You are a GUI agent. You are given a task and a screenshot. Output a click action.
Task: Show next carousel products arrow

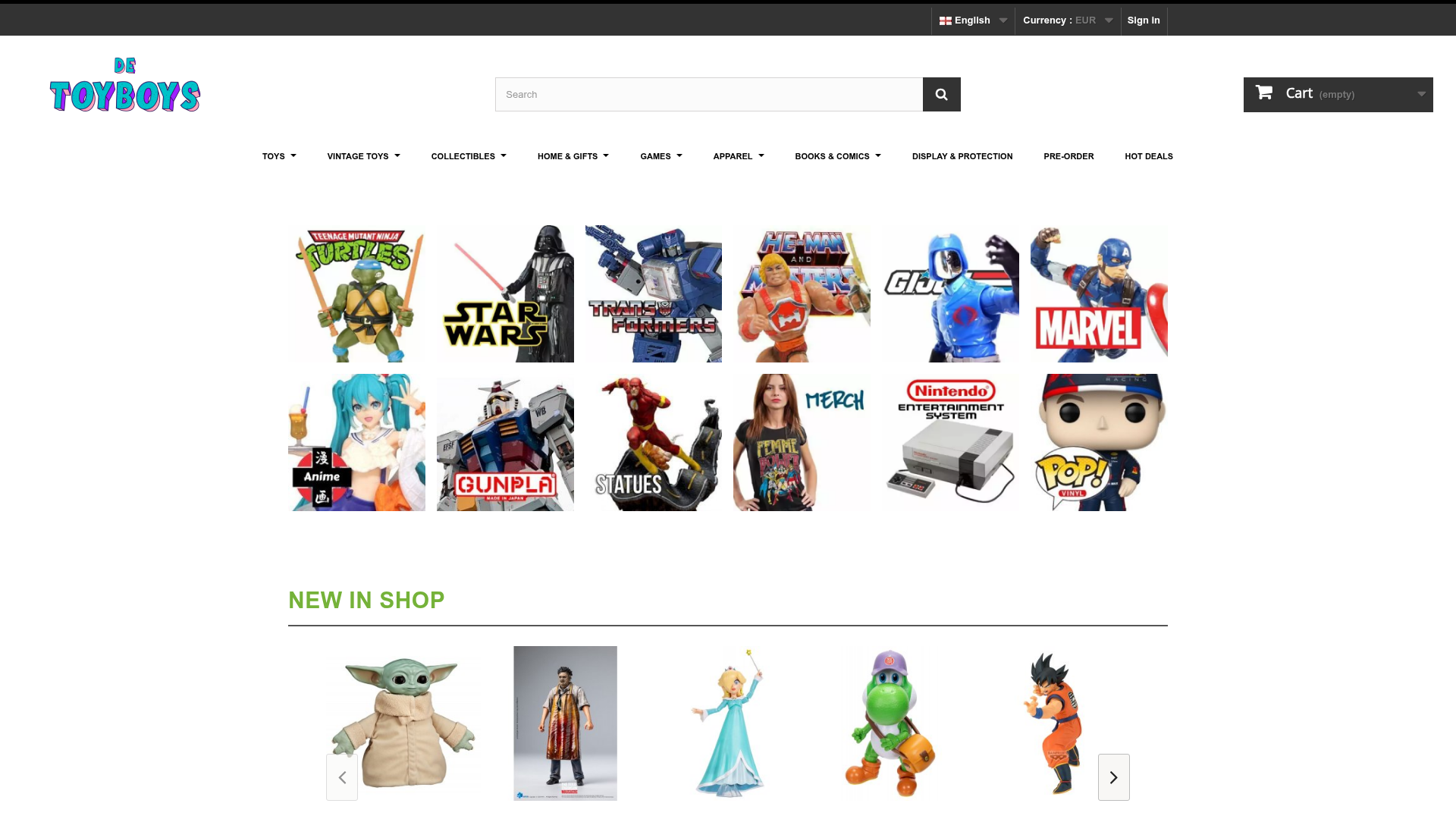(x=1113, y=777)
